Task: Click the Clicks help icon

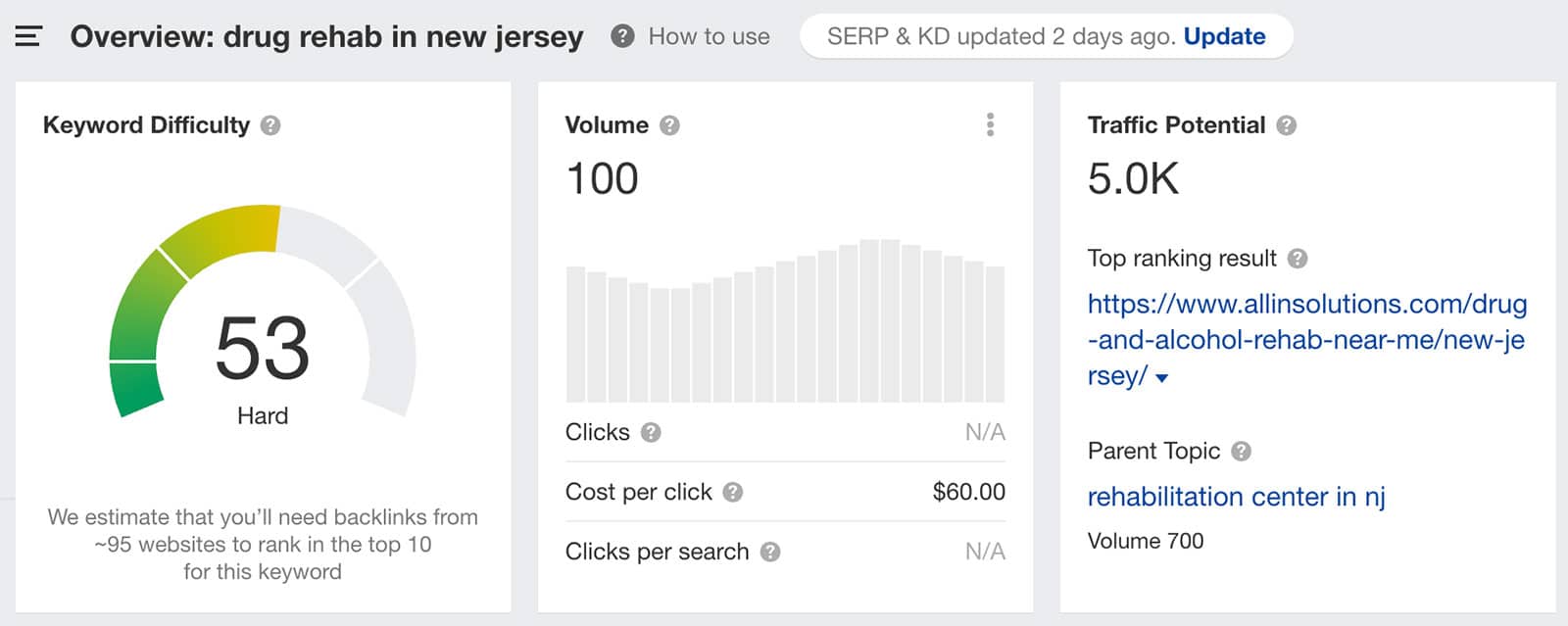Action: pos(651,432)
